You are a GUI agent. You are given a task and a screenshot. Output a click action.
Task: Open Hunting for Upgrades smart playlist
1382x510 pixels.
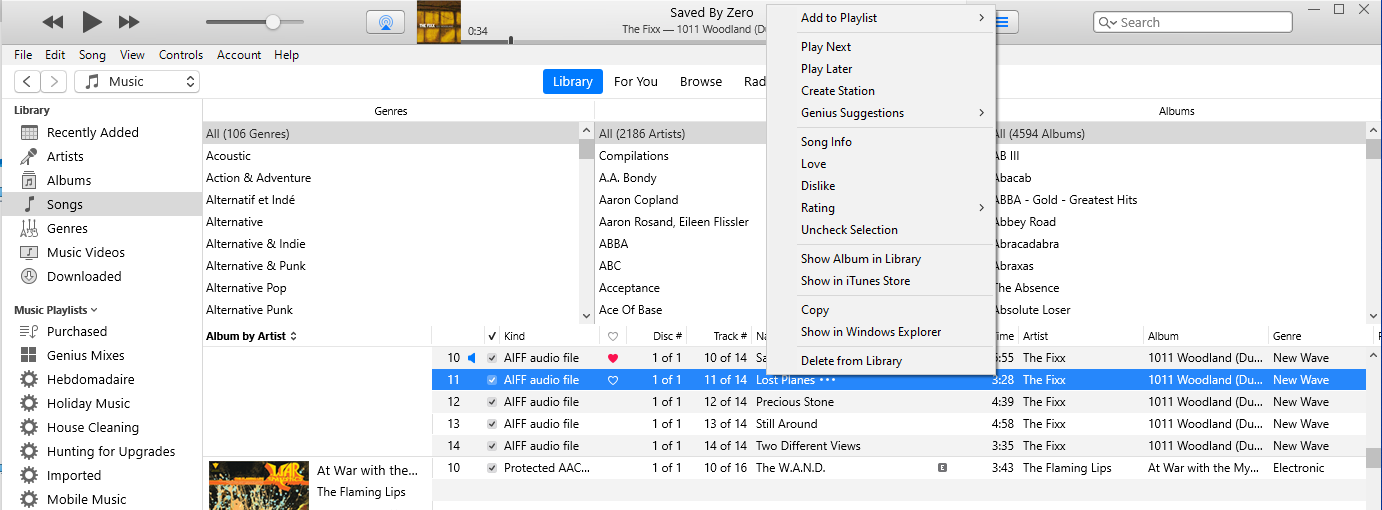click(x=110, y=451)
